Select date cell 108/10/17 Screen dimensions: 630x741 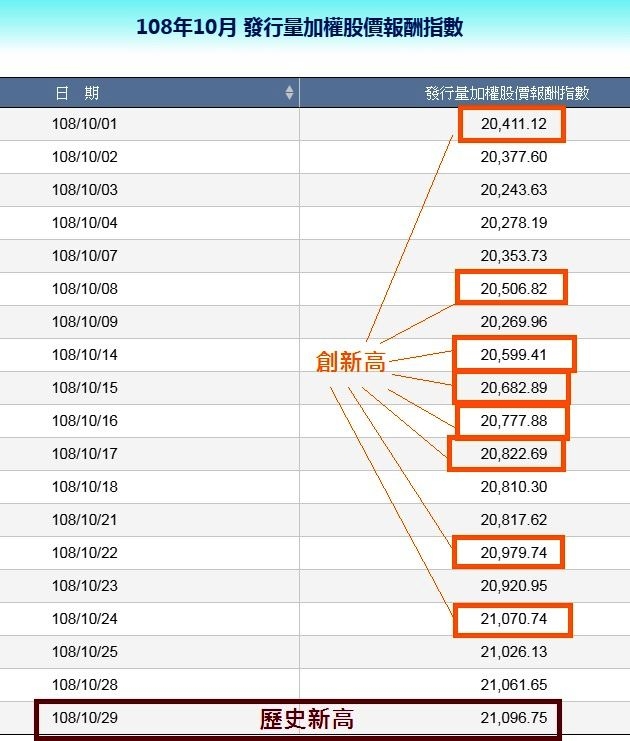pyautogui.click(x=85, y=454)
